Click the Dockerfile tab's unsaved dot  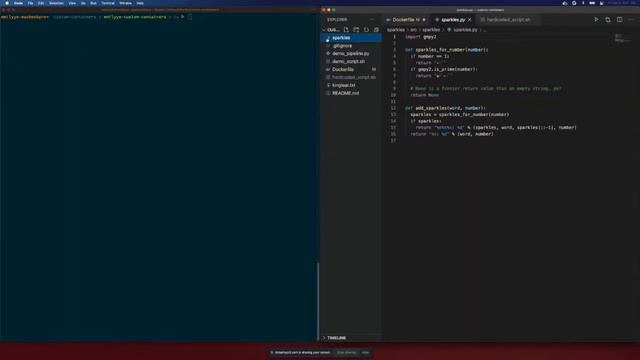pos(424,20)
